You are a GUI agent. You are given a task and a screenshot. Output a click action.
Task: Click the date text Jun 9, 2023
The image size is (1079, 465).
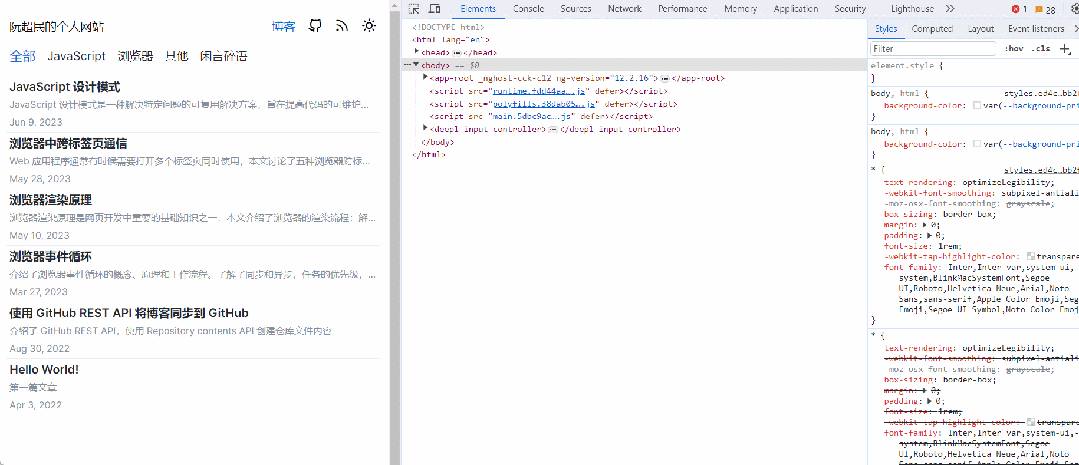point(36,122)
